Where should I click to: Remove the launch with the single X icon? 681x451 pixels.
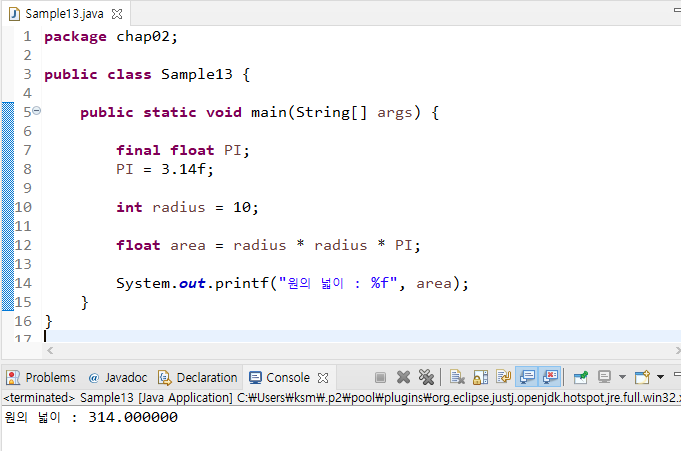click(x=403, y=378)
